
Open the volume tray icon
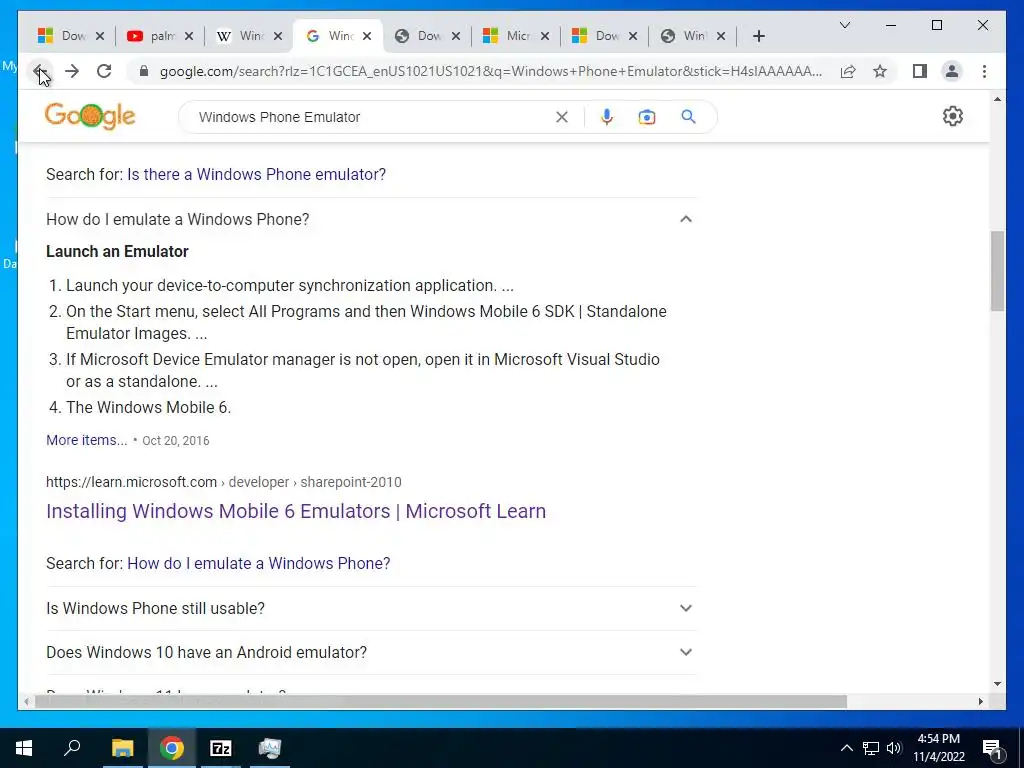[x=894, y=748]
